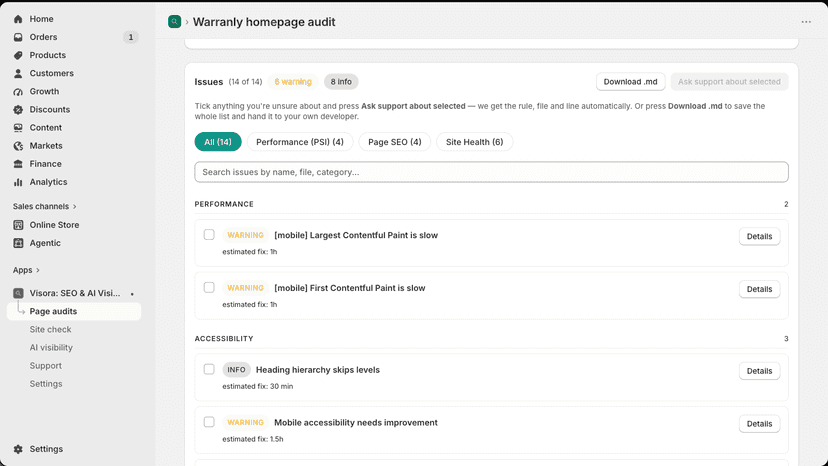
Task: Filter issues by 8 info badge
Action: (x=341, y=82)
